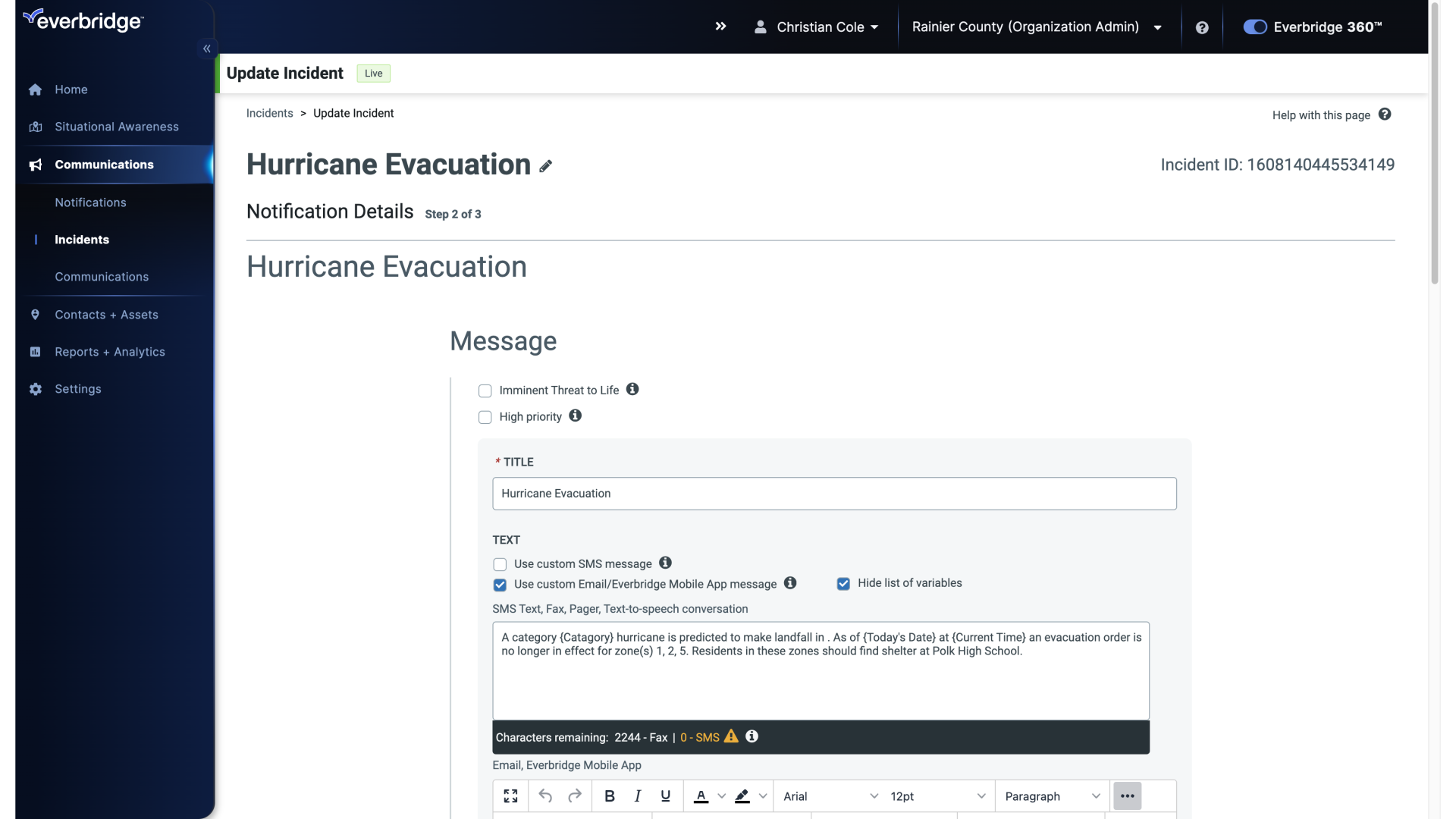Viewport: 1456px width, 819px height.
Task: Click the Reports + Analytics chart icon
Action: click(x=35, y=352)
